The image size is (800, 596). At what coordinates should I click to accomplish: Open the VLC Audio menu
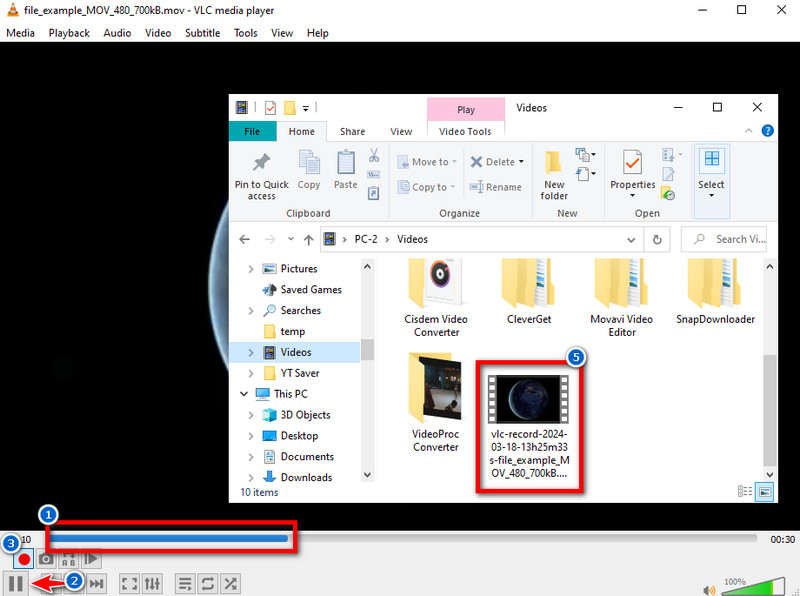coord(117,33)
